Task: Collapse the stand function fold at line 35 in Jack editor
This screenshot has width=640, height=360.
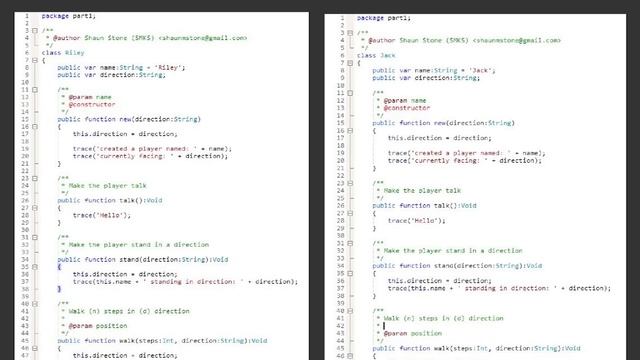Action: (350, 273)
